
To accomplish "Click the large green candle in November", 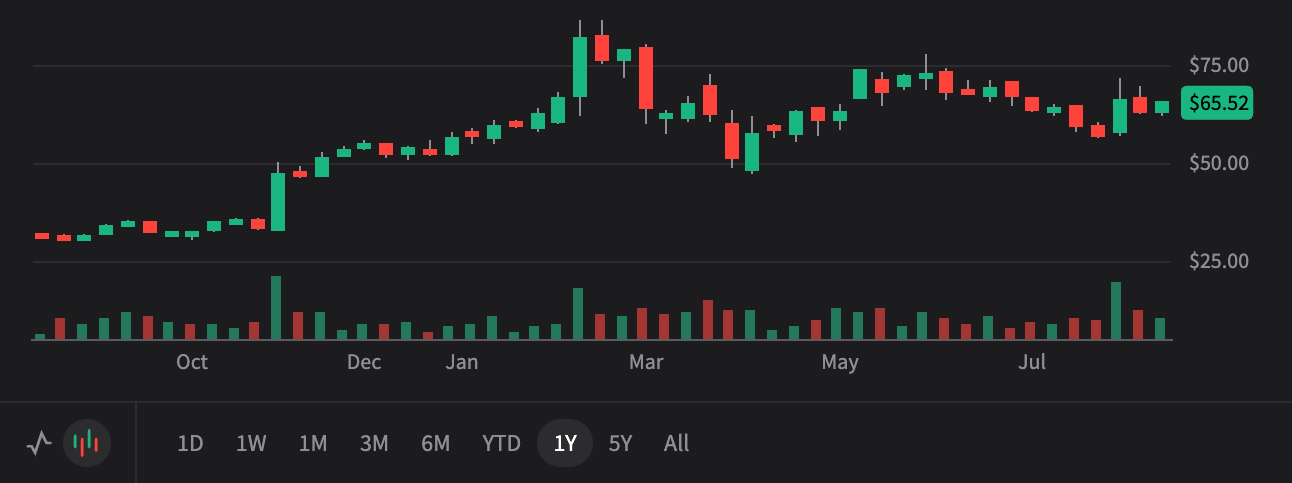I will pos(277,202).
